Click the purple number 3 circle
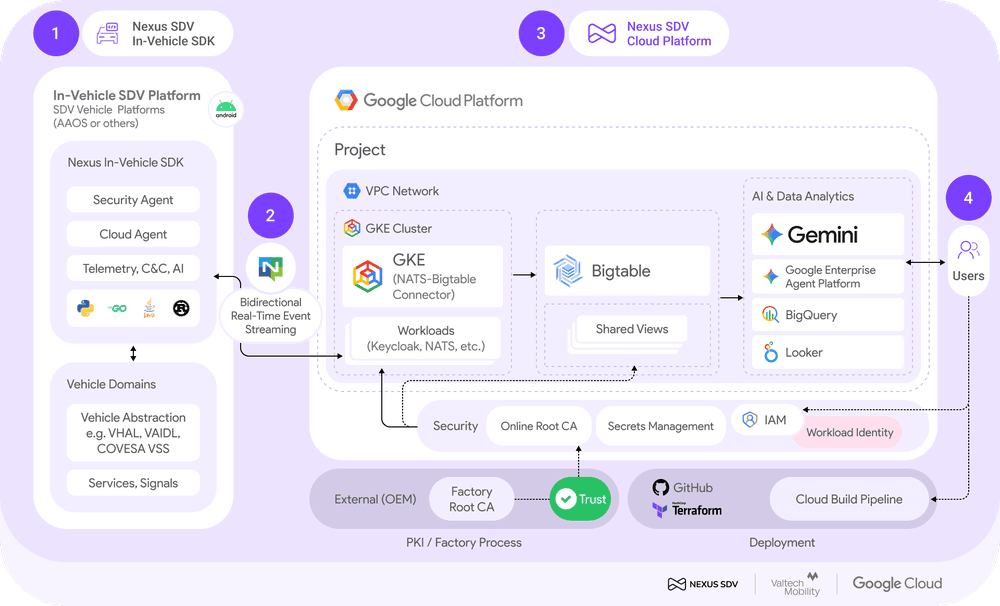This screenshot has width=1000, height=606. pos(541,33)
